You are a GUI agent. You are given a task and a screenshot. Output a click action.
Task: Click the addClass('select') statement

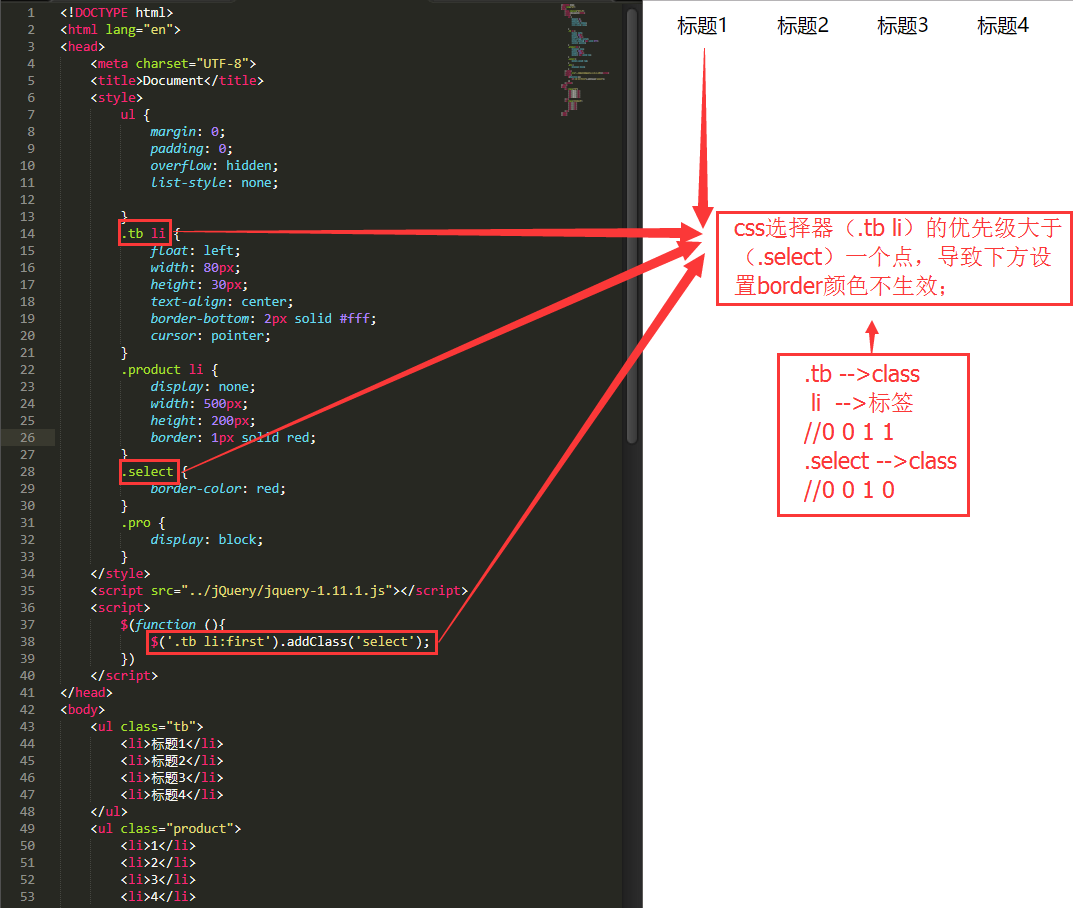pyautogui.click(x=291, y=642)
